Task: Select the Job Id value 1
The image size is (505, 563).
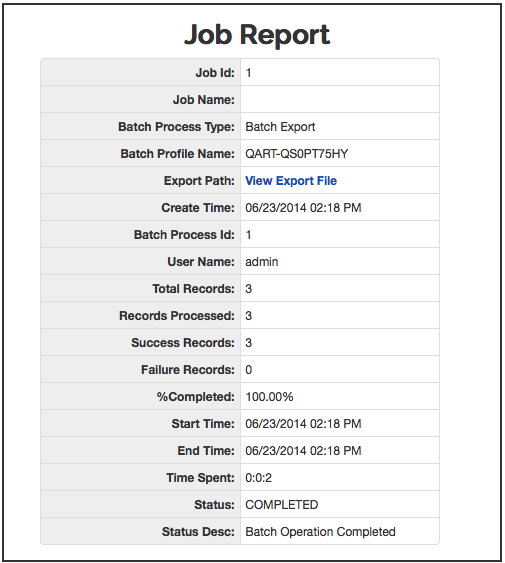Action: (248, 73)
